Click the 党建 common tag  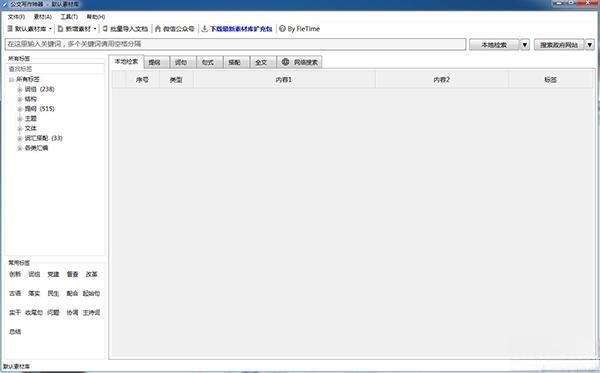[53, 274]
